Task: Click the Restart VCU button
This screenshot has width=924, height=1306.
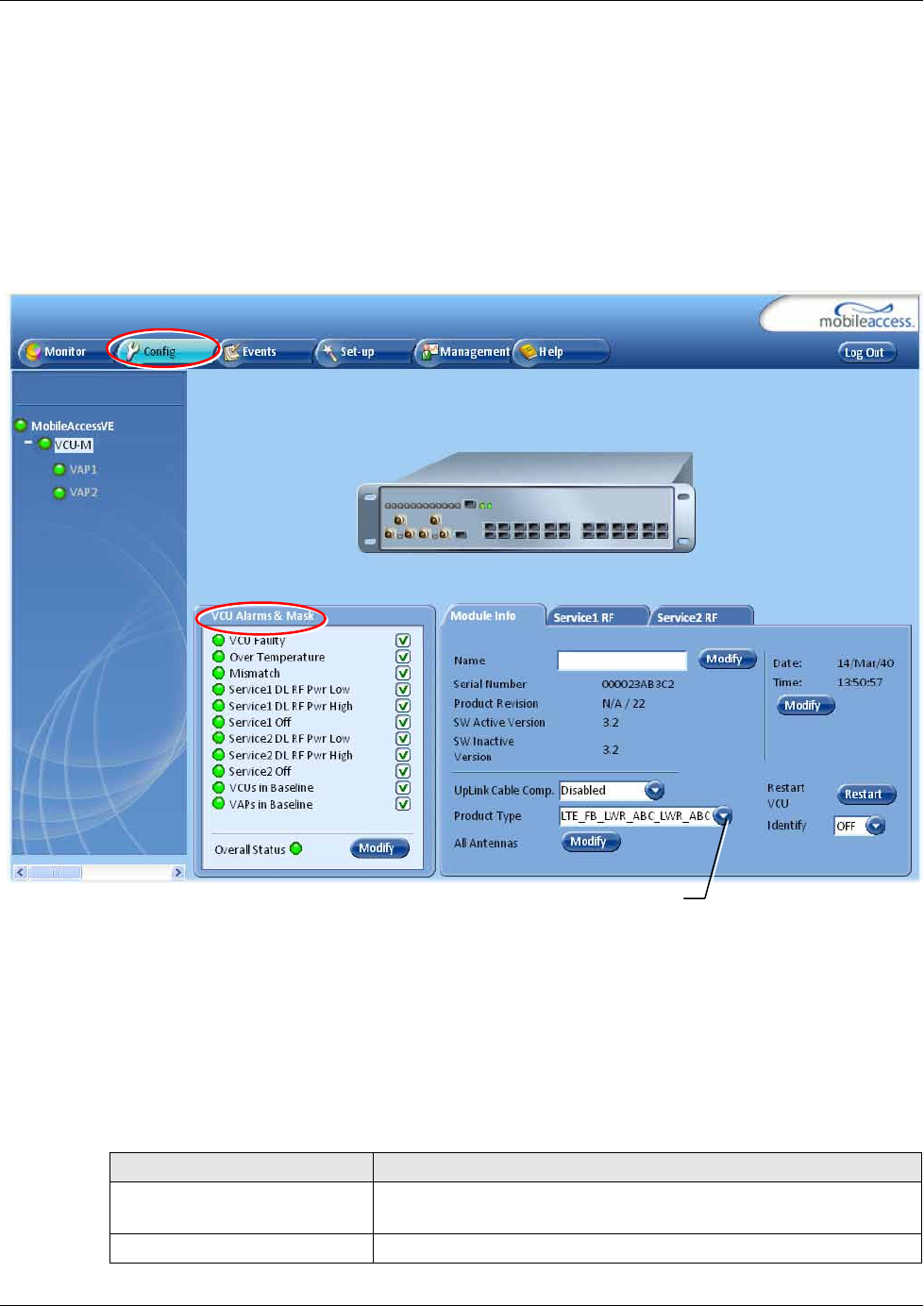Action: (x=866, y=795)
